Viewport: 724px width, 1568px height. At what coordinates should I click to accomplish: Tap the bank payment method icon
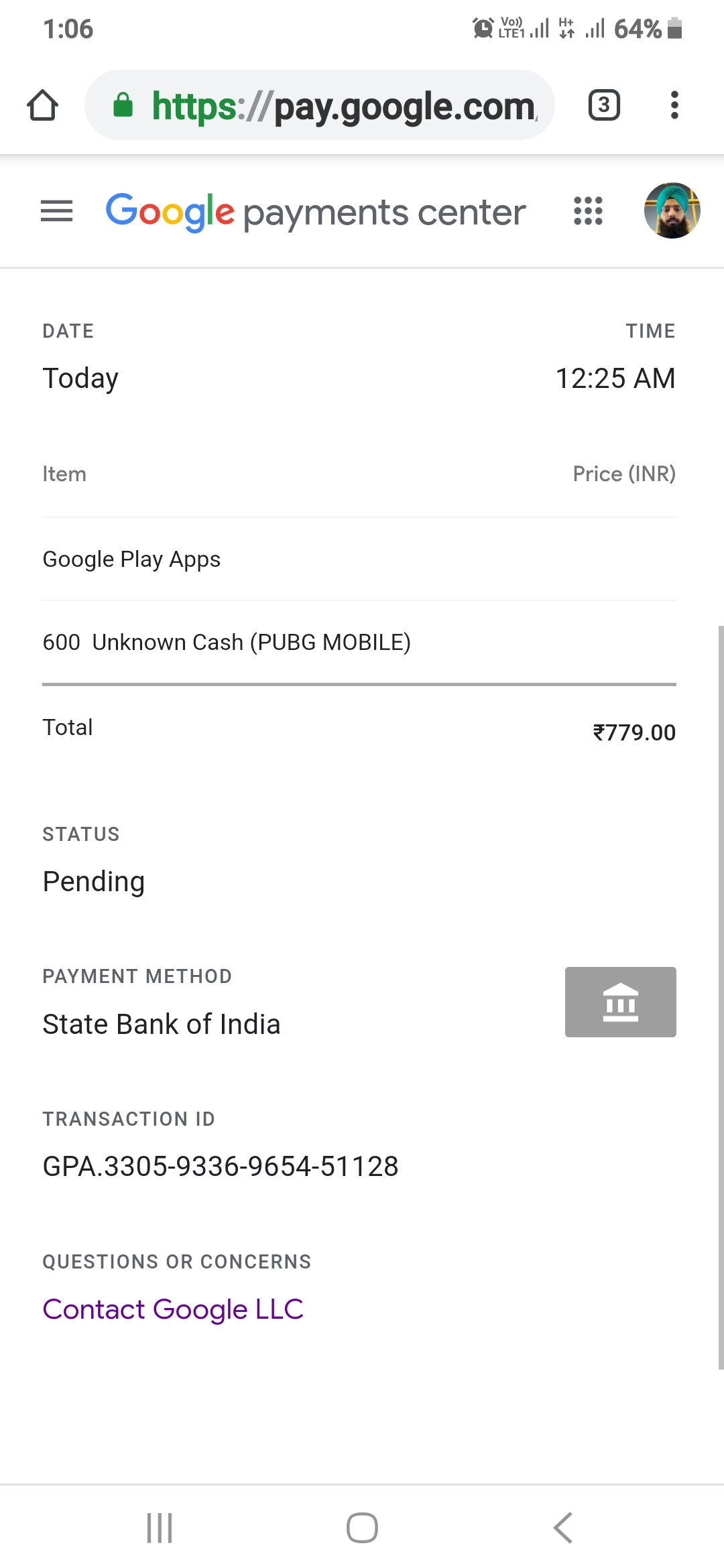point(620,1002)
